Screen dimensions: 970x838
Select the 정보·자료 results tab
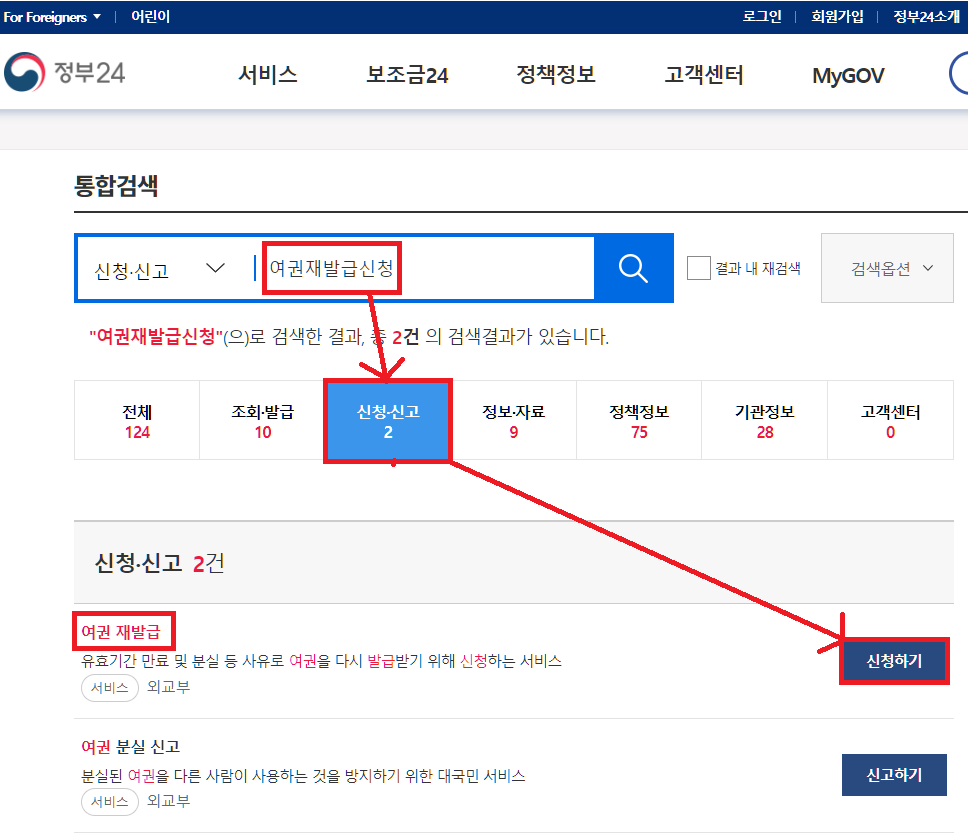click(x=513, y=420)
